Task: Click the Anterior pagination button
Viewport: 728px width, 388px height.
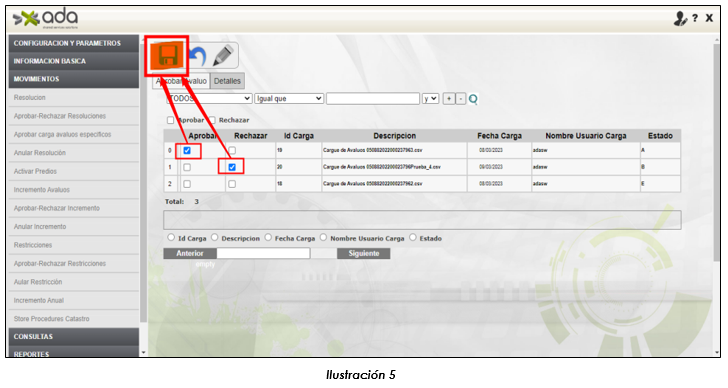Action: pos(190,253)
